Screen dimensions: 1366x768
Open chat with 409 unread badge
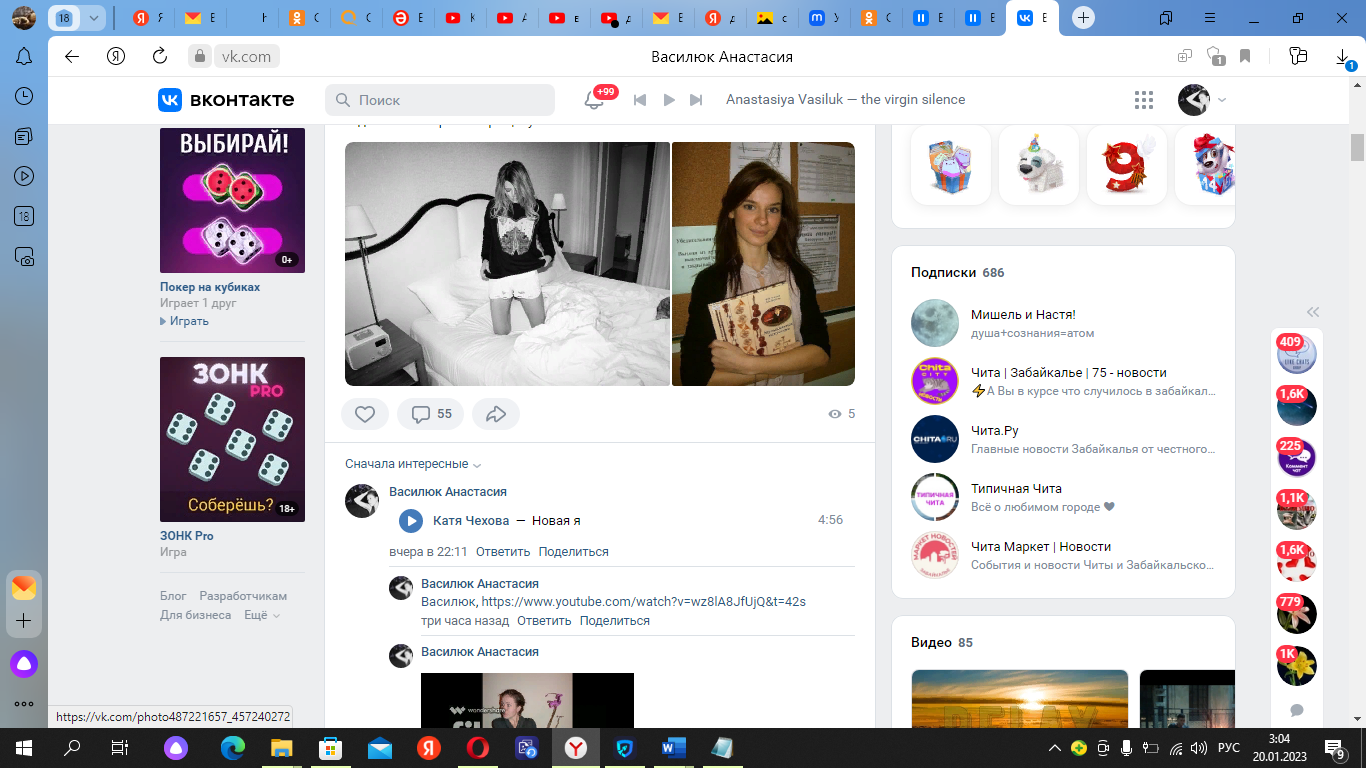pos(1297,353)
